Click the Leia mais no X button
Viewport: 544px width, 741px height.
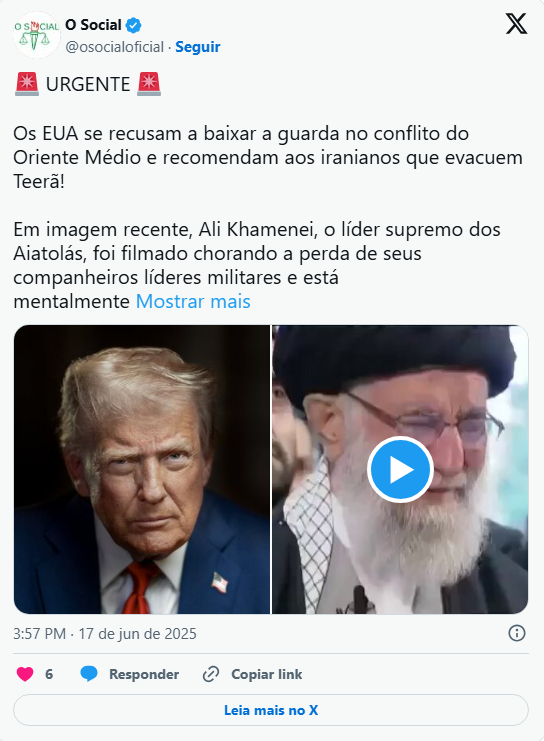click(271, 710)
